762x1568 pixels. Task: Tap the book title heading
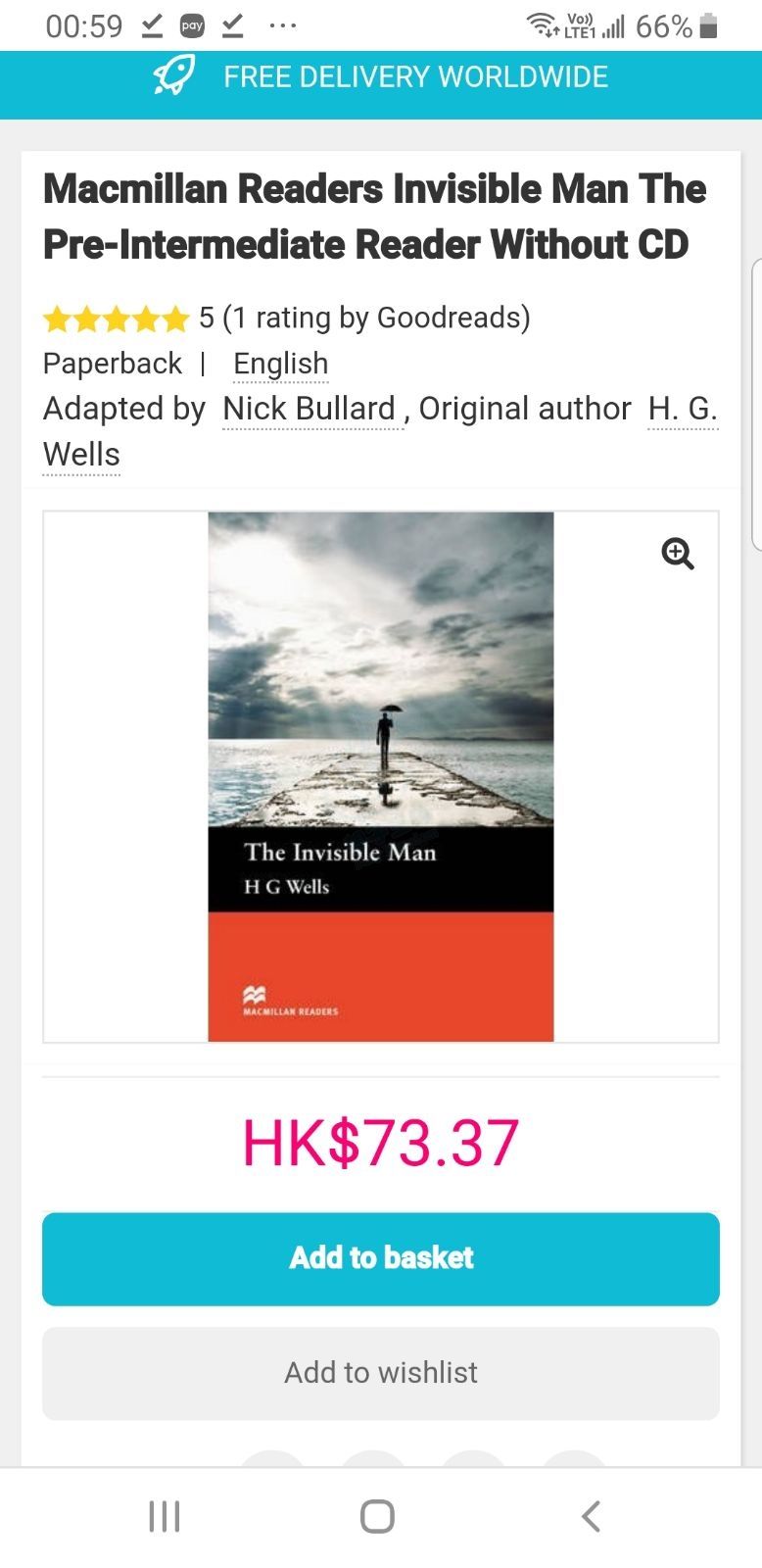point(374,217)
